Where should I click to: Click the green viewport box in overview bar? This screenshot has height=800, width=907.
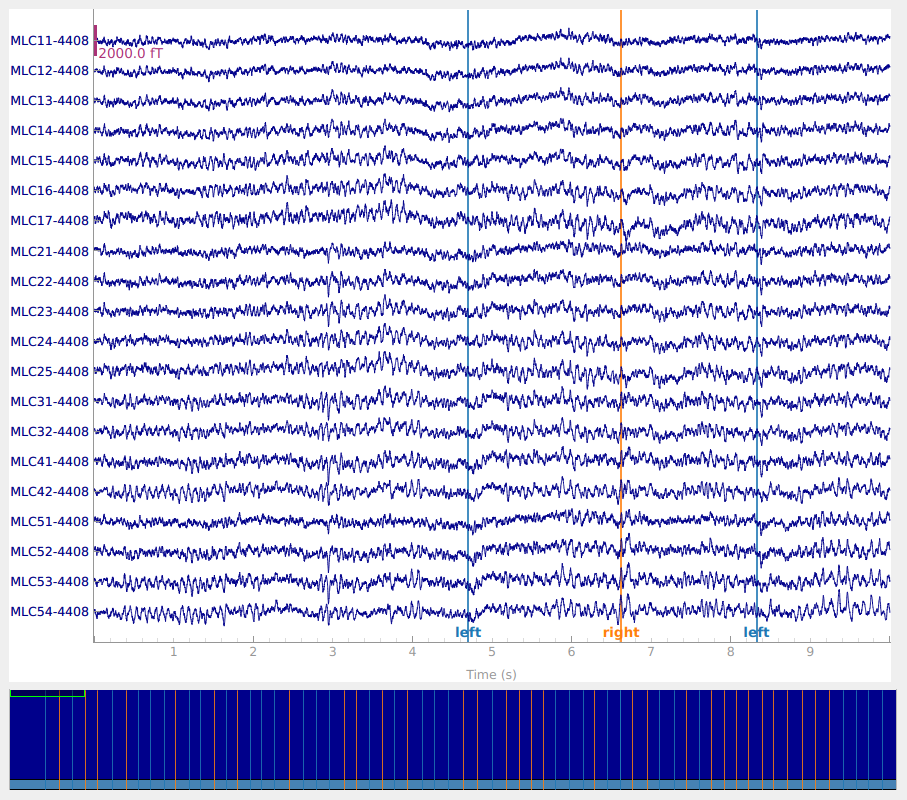[47, 693]
